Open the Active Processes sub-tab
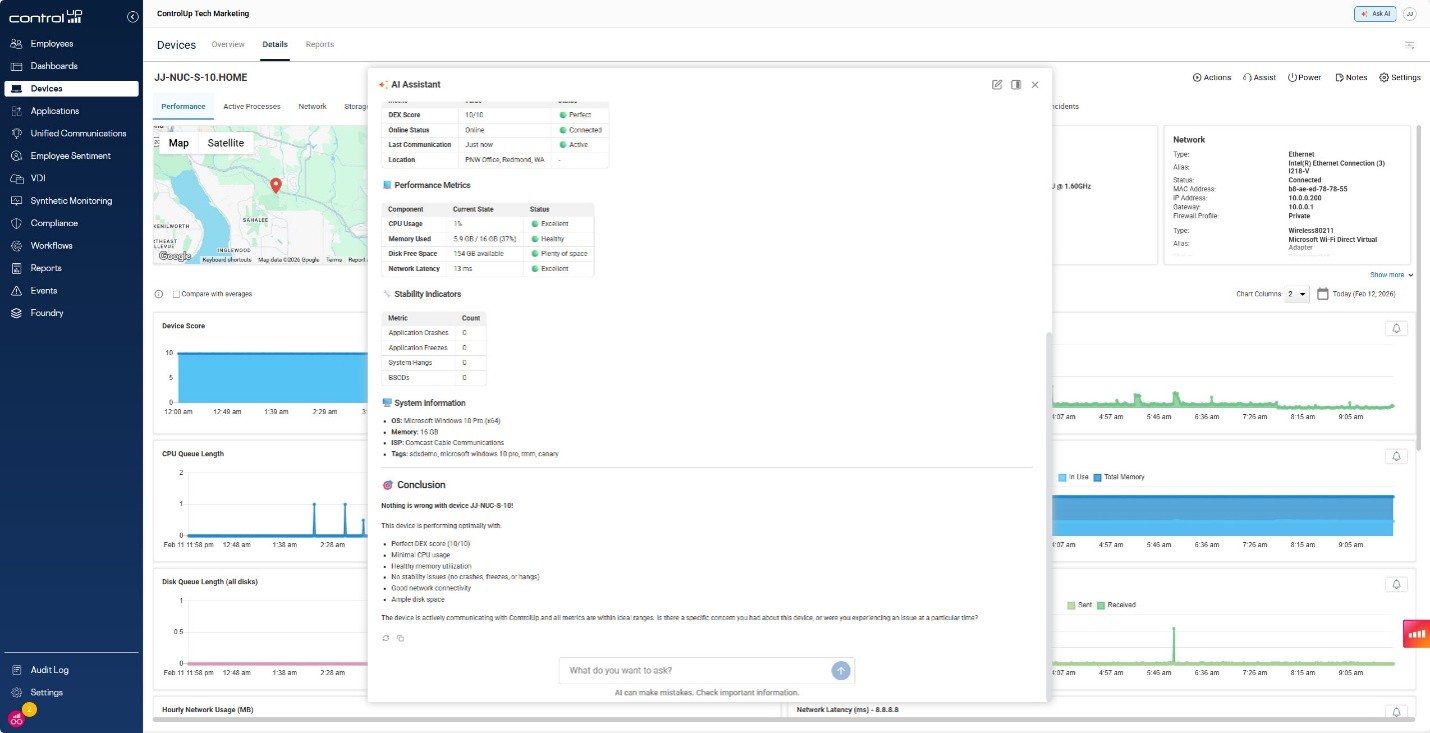 click(x=252, y=106)
